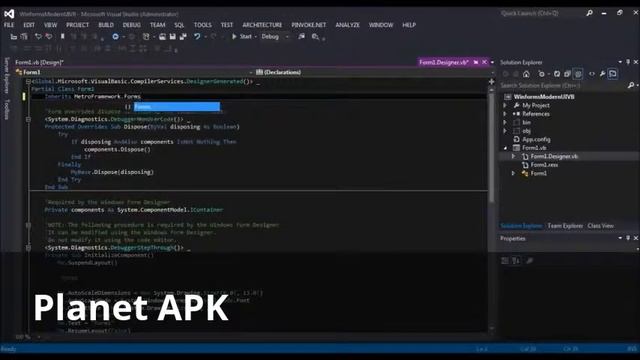Select Form1.resx in Solution Explorer
Image resolution: width=640 pixels, height=360 pixels.
coord(544,165)
